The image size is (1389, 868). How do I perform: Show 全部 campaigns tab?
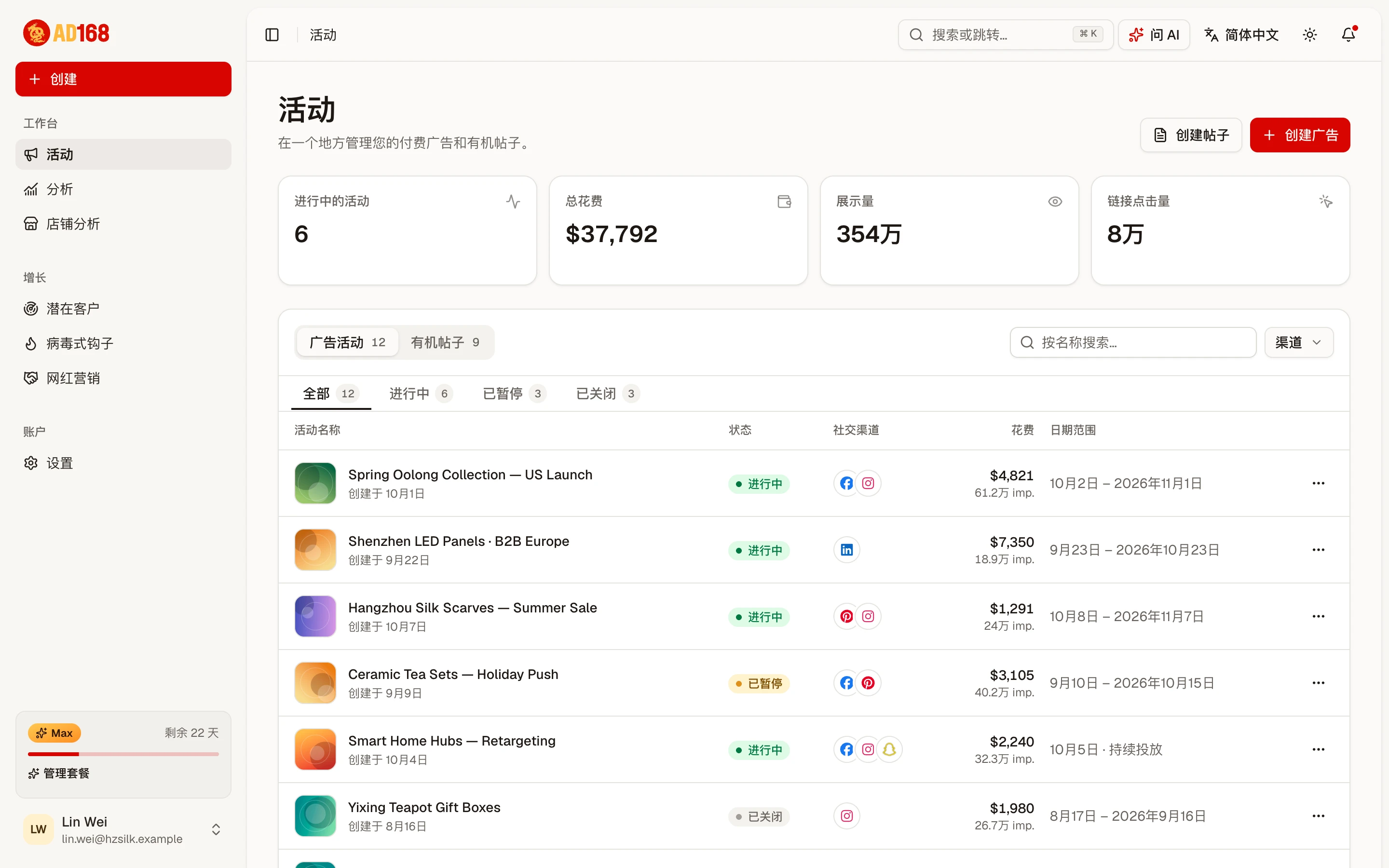[331, 394]
